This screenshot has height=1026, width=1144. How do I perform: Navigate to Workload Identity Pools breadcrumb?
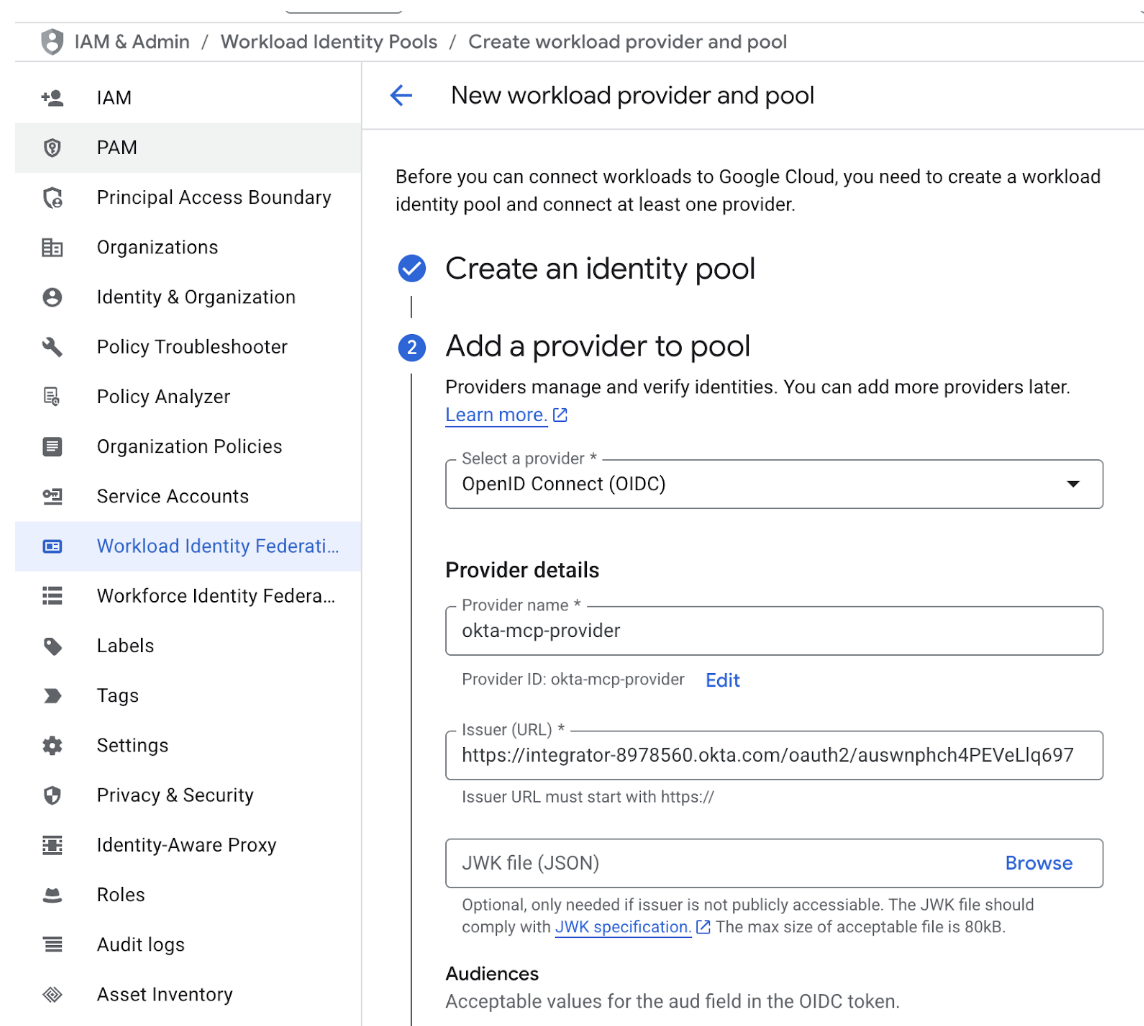click(x=328, y=41)
